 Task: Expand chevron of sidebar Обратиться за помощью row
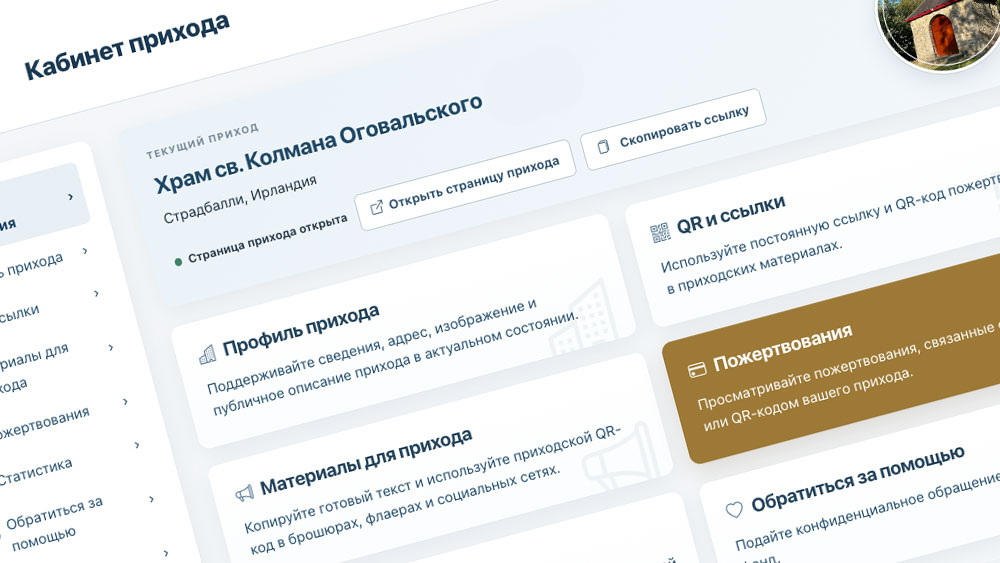click(x=151, y=499)
